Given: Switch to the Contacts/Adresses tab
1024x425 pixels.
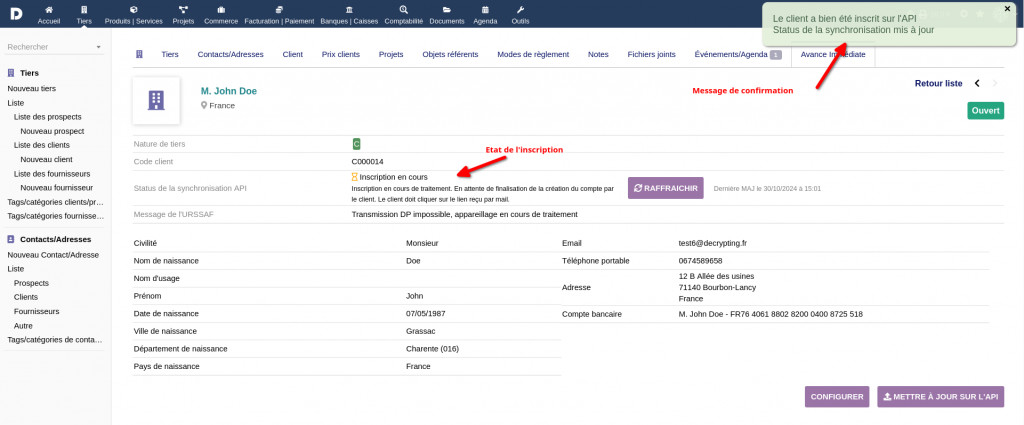Looking at the screenshot, I should (x=231, y=54).
